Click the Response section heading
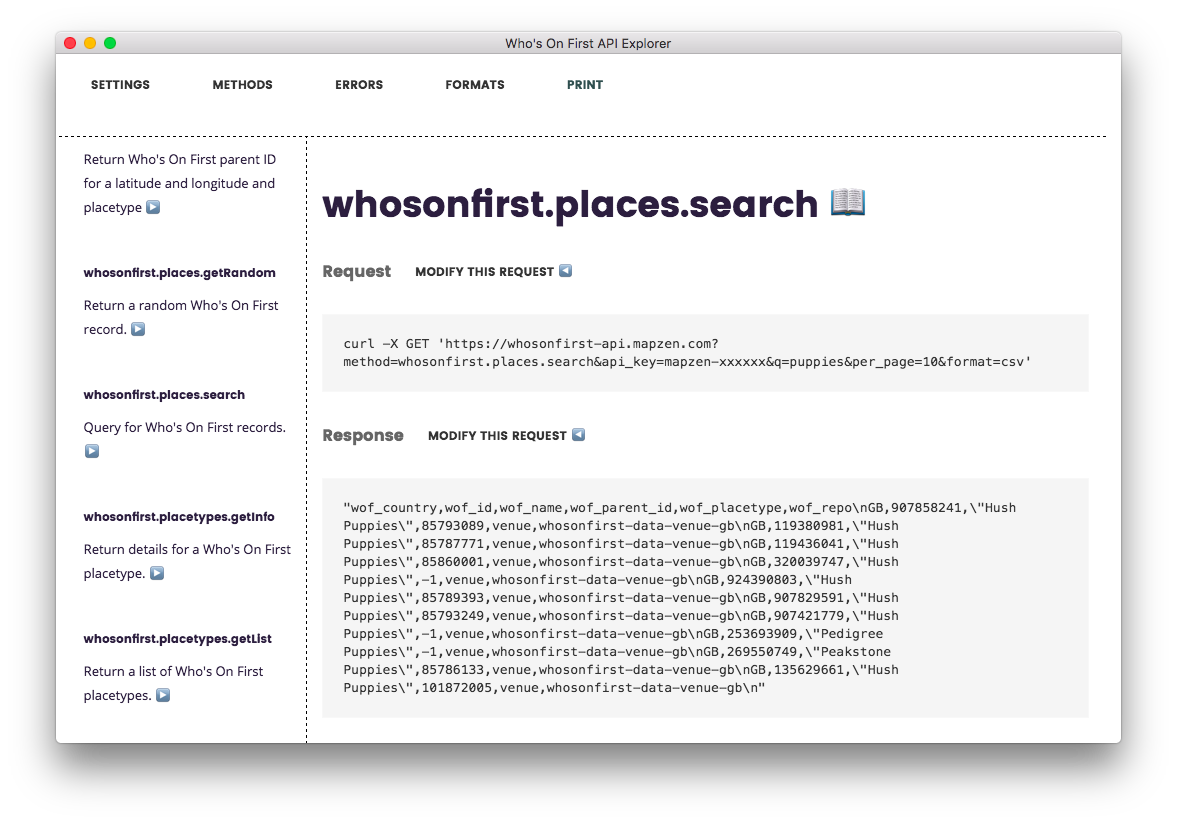 pyautogui.click(x=363, y=436)
